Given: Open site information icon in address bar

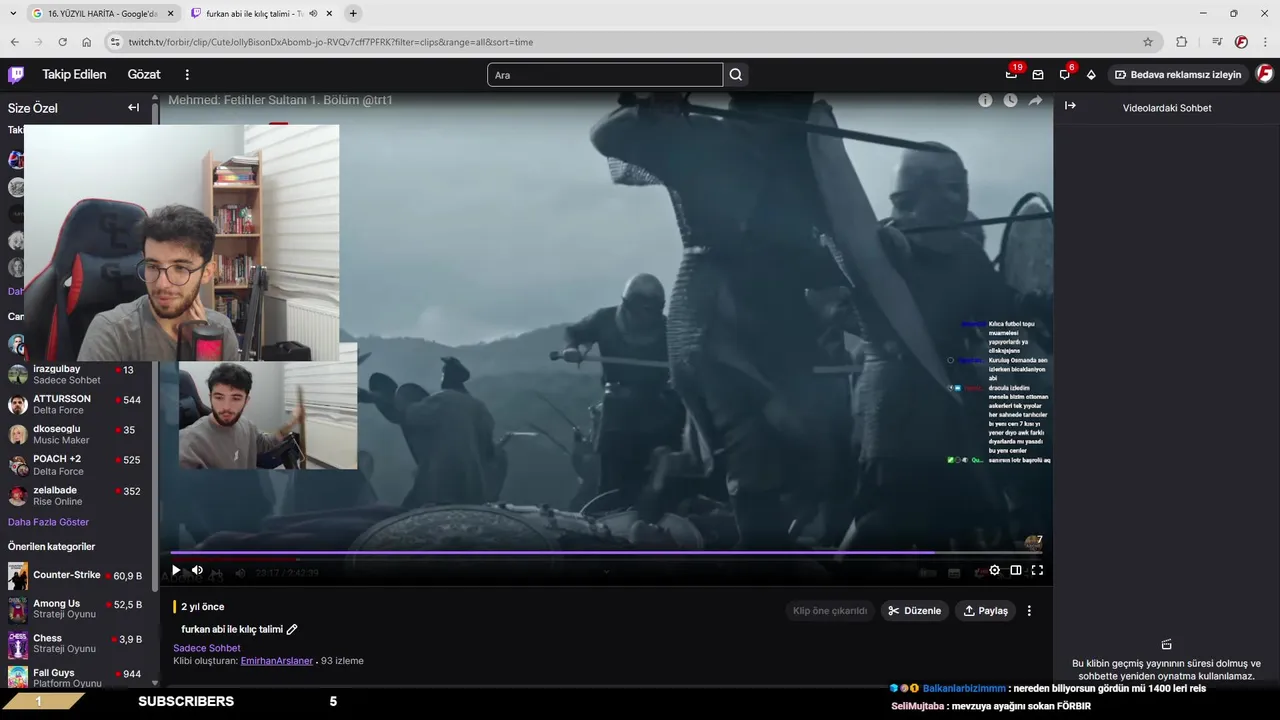Looking at the screenshot, I should tap(115, 42).
